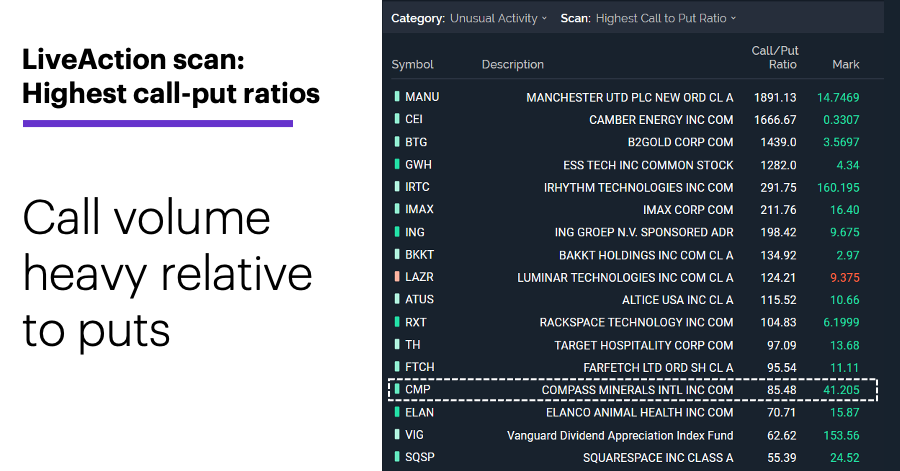Click the 85.48 call/put ratio value

click(x=782, y=390)
